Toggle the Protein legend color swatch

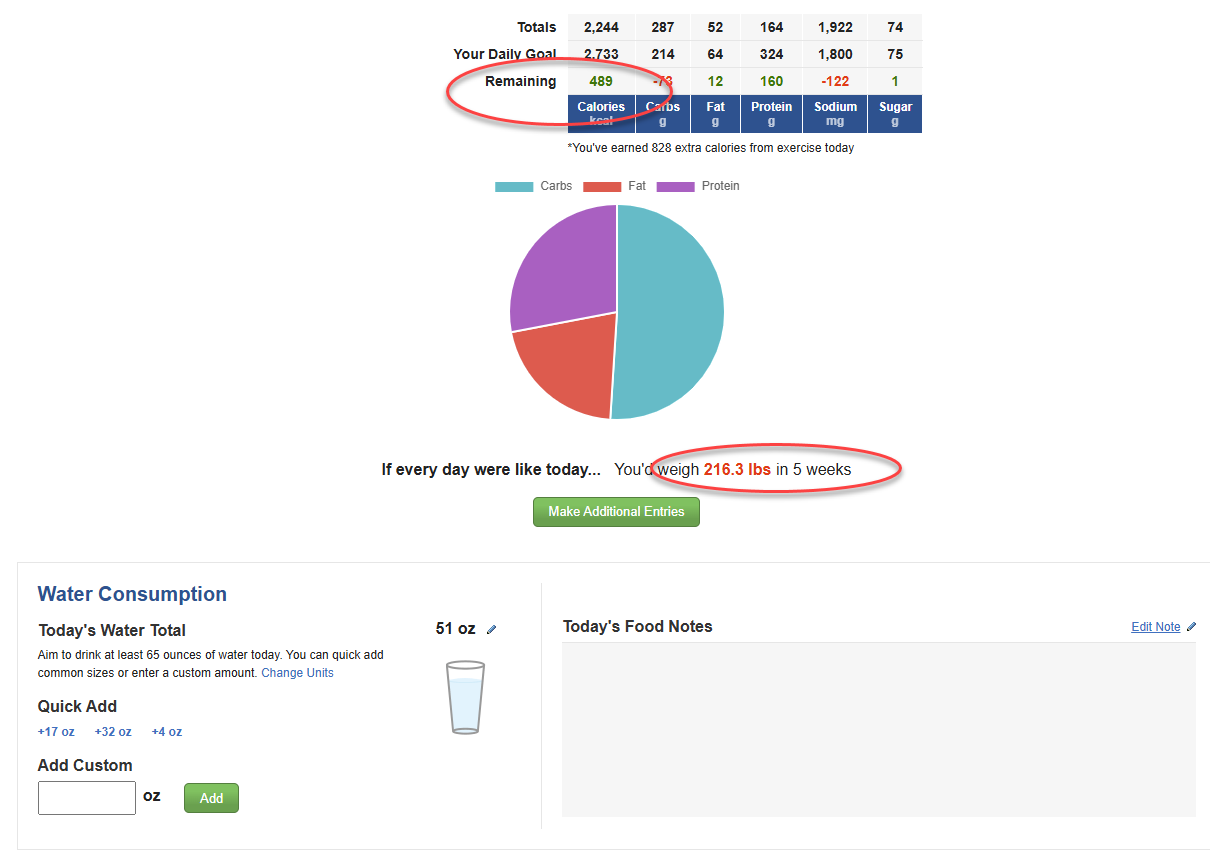click(675, 187)
